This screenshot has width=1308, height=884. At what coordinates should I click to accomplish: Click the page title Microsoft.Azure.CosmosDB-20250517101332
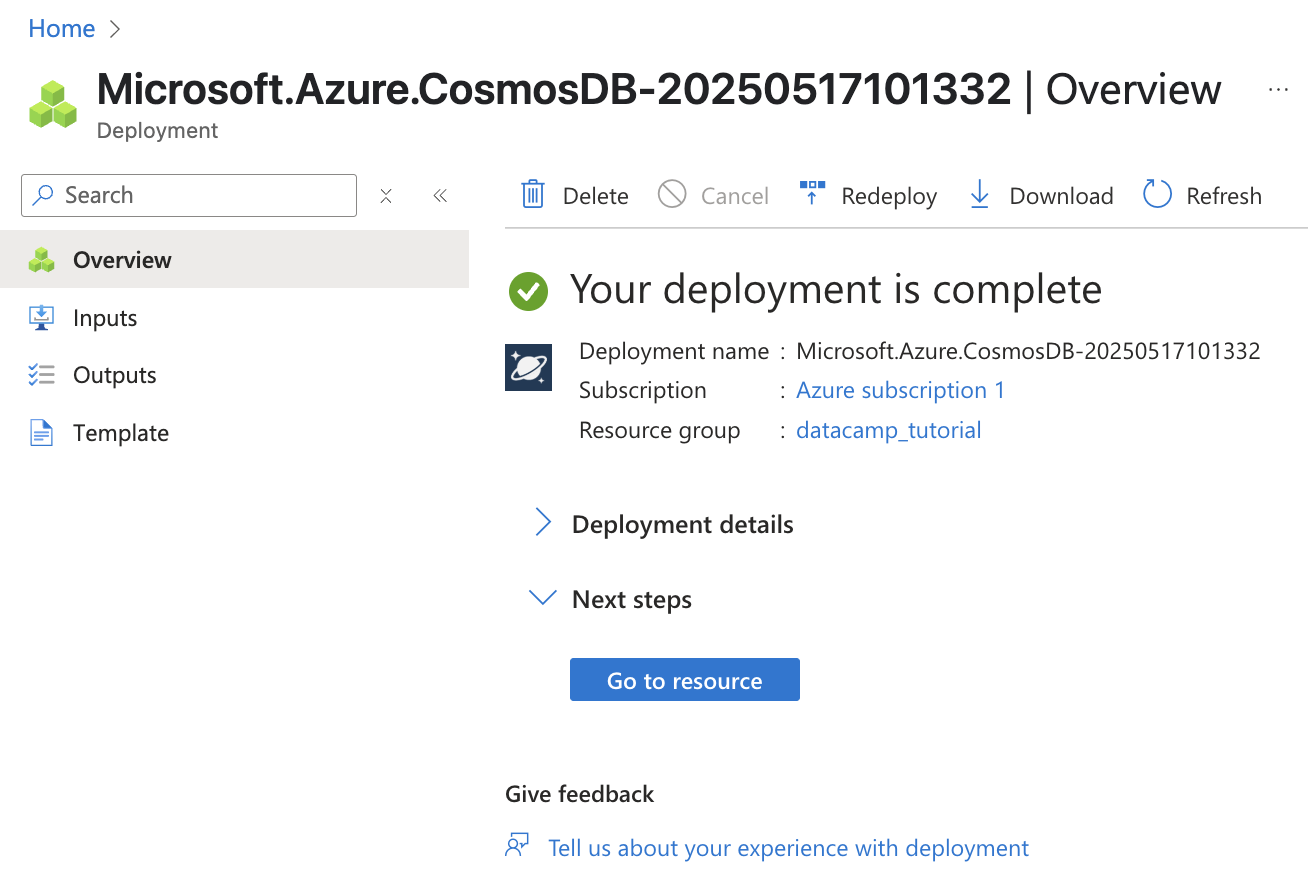[554, 89]
